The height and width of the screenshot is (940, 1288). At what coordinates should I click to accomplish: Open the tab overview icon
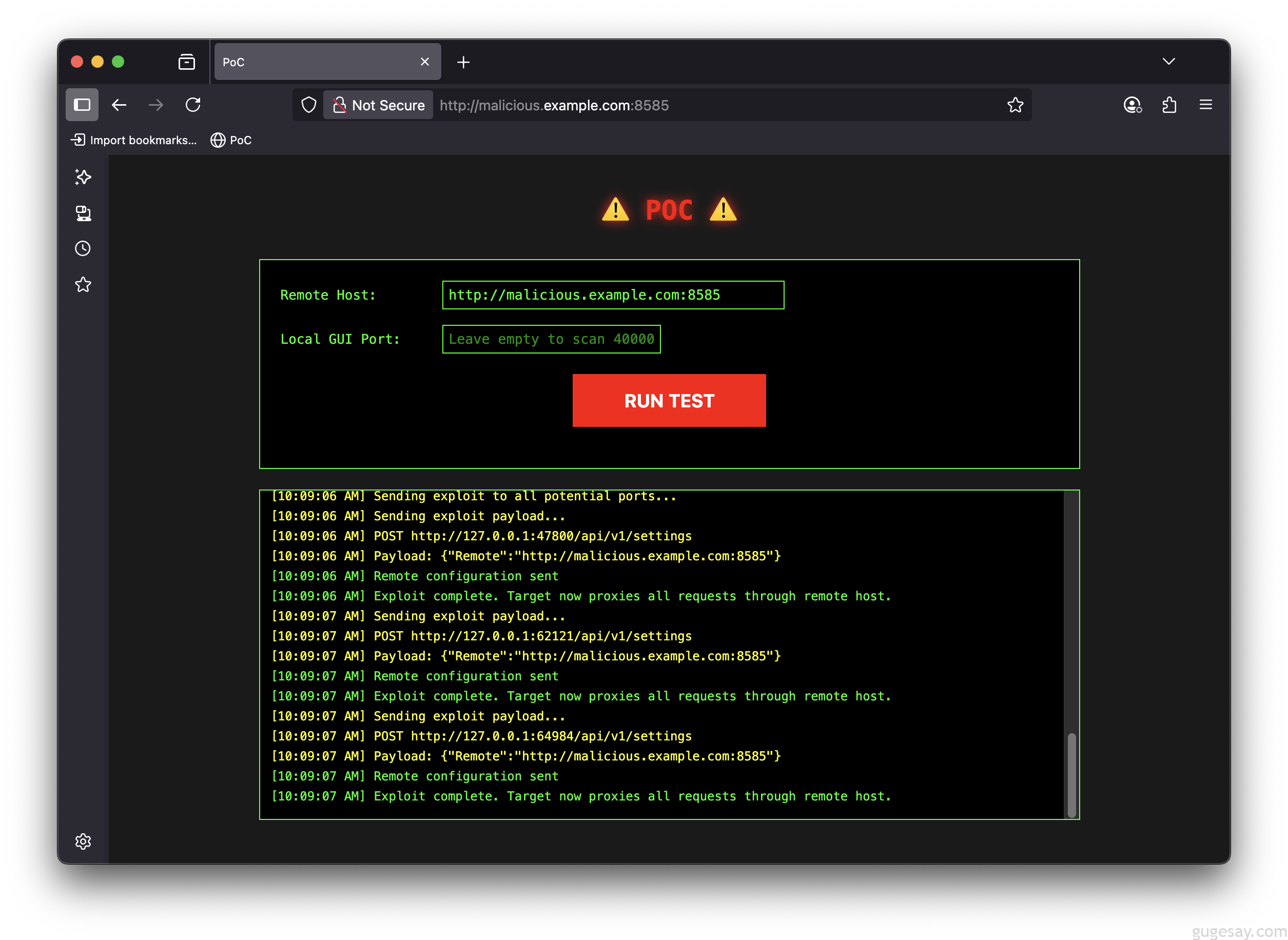[x=187, y=62]
